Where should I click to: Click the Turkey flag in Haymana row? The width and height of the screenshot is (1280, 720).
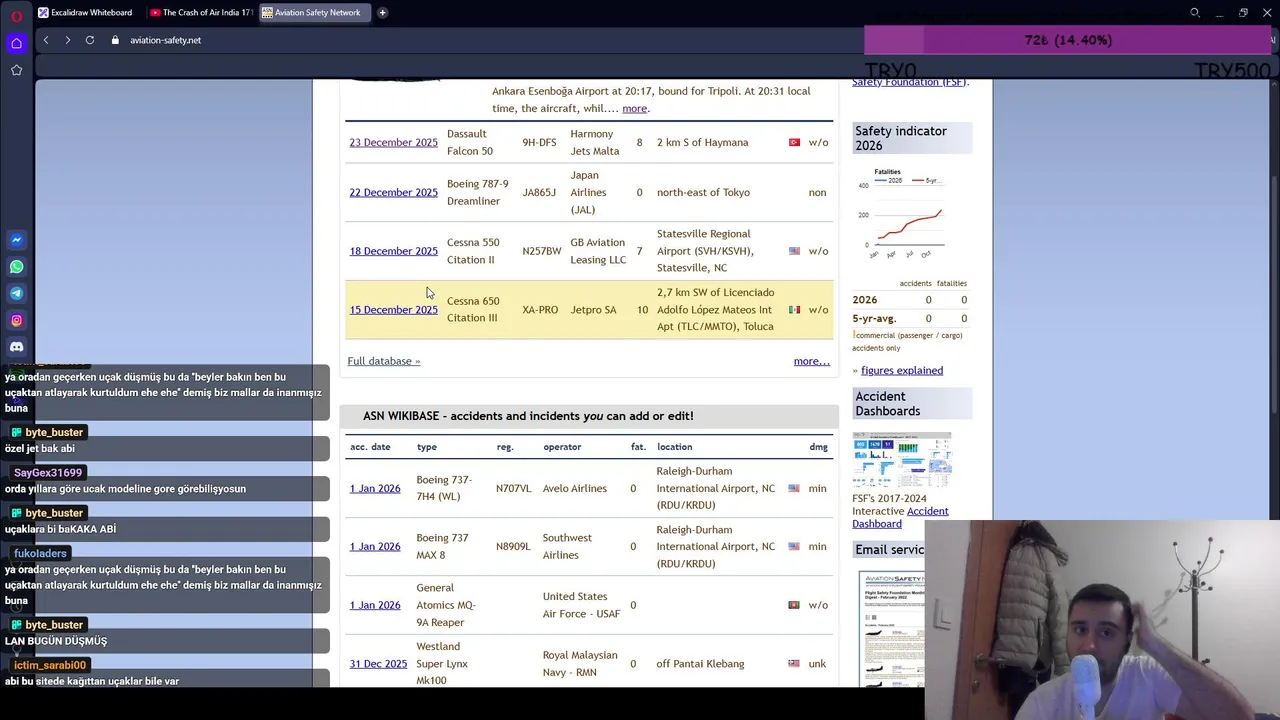[x=794, y=142]
